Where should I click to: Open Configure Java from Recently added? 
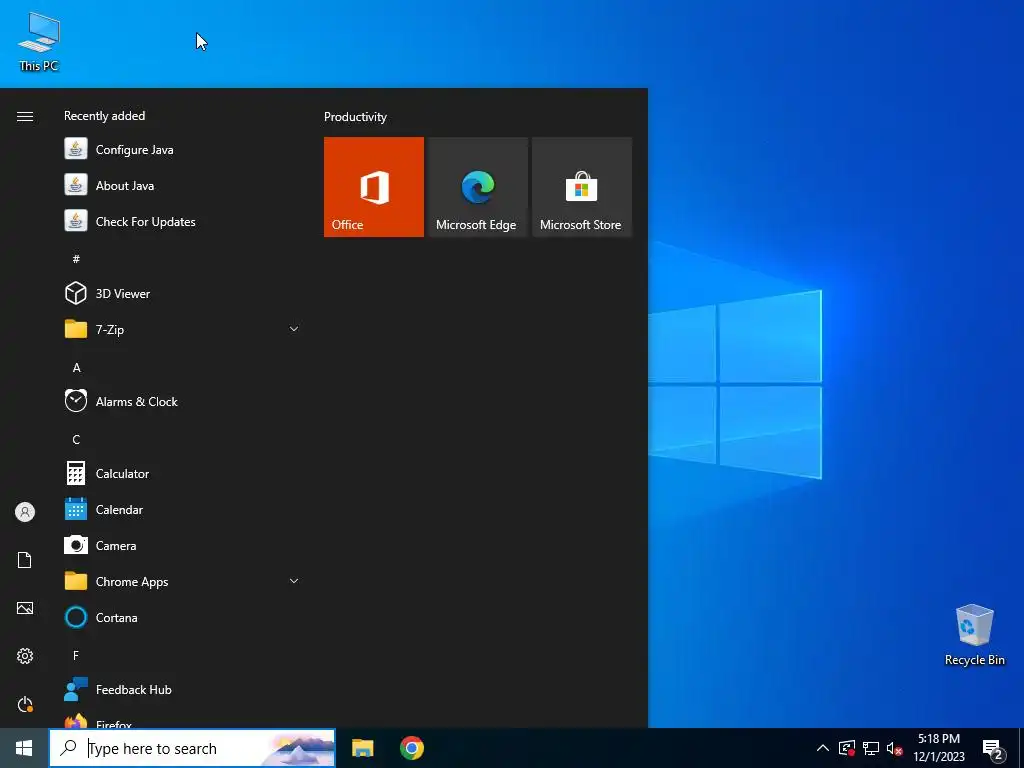point(182,150)
